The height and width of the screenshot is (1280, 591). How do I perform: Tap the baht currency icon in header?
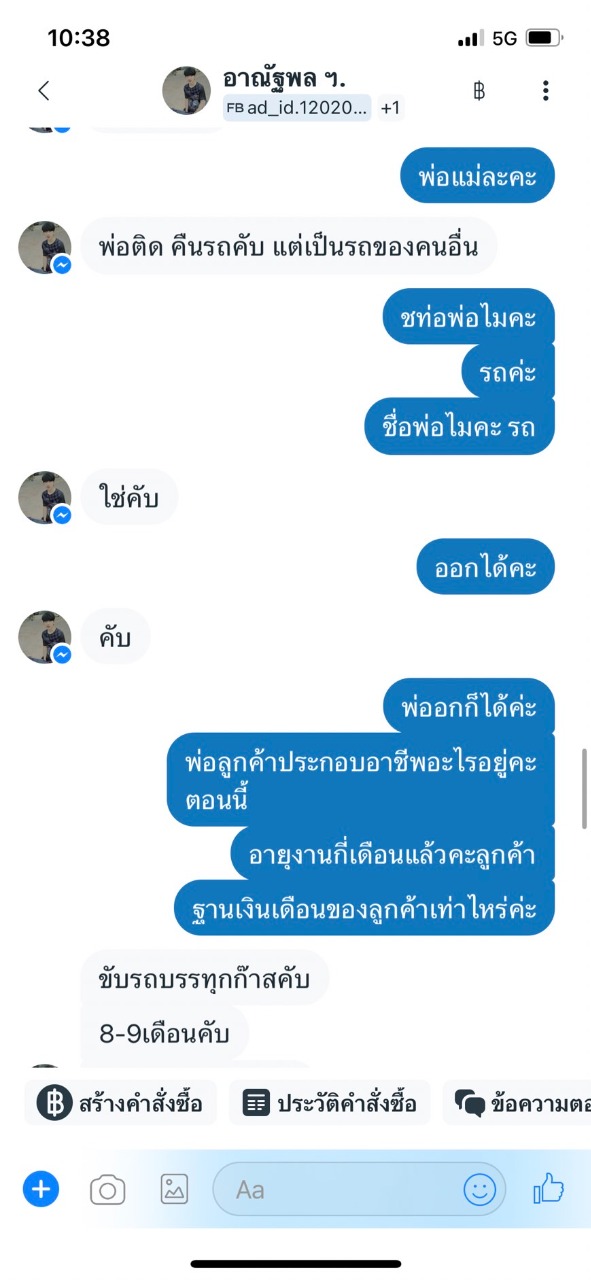pyautogui.click(x=479, y=91)
